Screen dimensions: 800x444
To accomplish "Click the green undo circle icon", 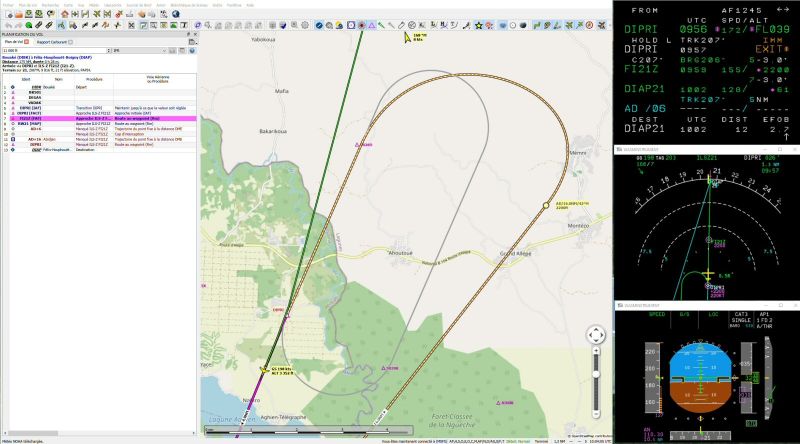I will click(x=29, y=25).
